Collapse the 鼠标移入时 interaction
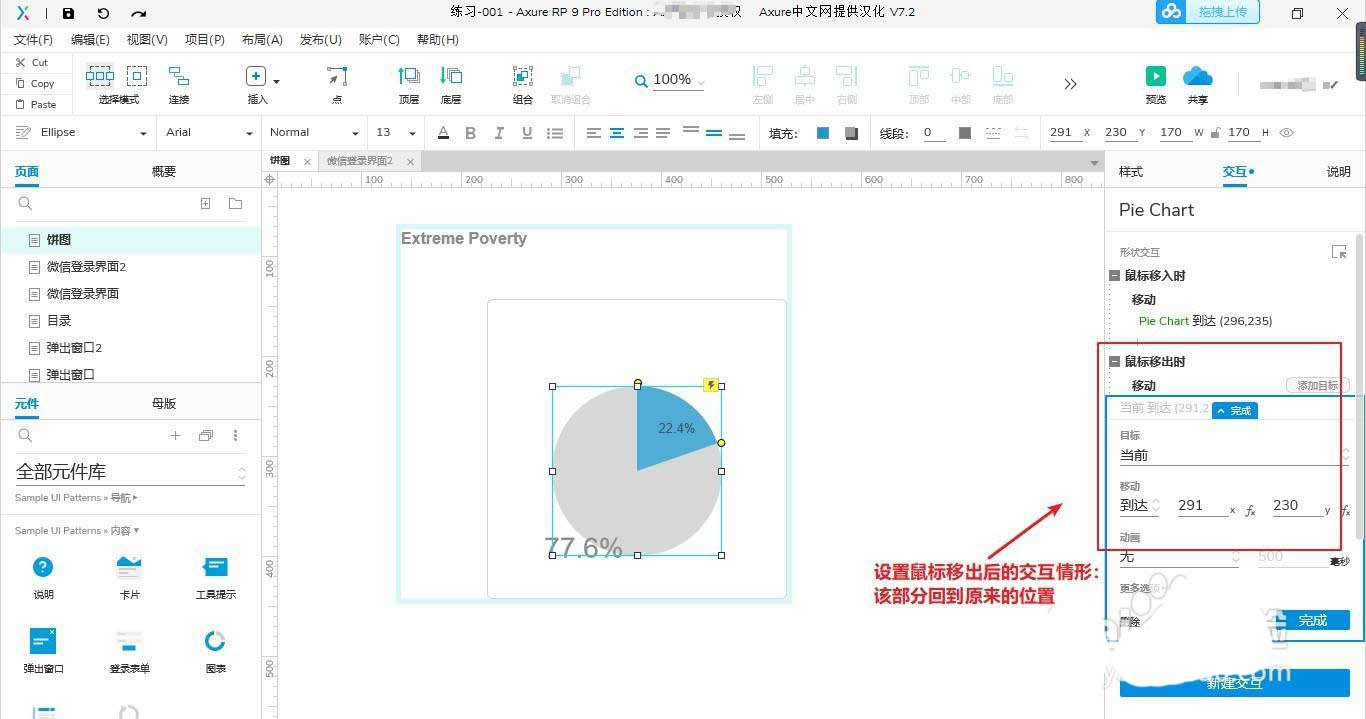 (x=1115, y=276)
